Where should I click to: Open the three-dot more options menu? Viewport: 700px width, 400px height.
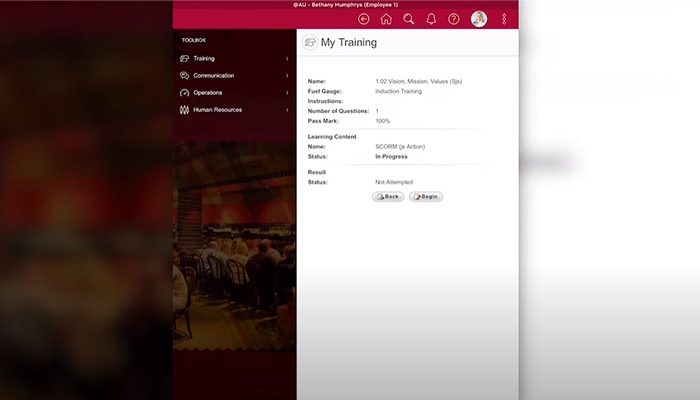pyautogui.click(x=504, y=19)
